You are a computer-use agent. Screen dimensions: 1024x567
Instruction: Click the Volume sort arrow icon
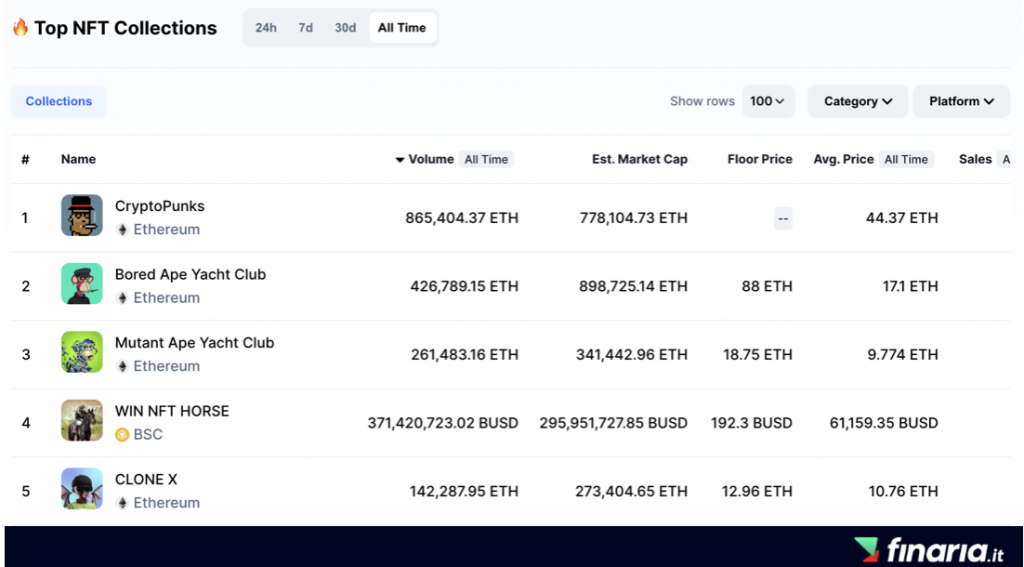click(400, 160)
